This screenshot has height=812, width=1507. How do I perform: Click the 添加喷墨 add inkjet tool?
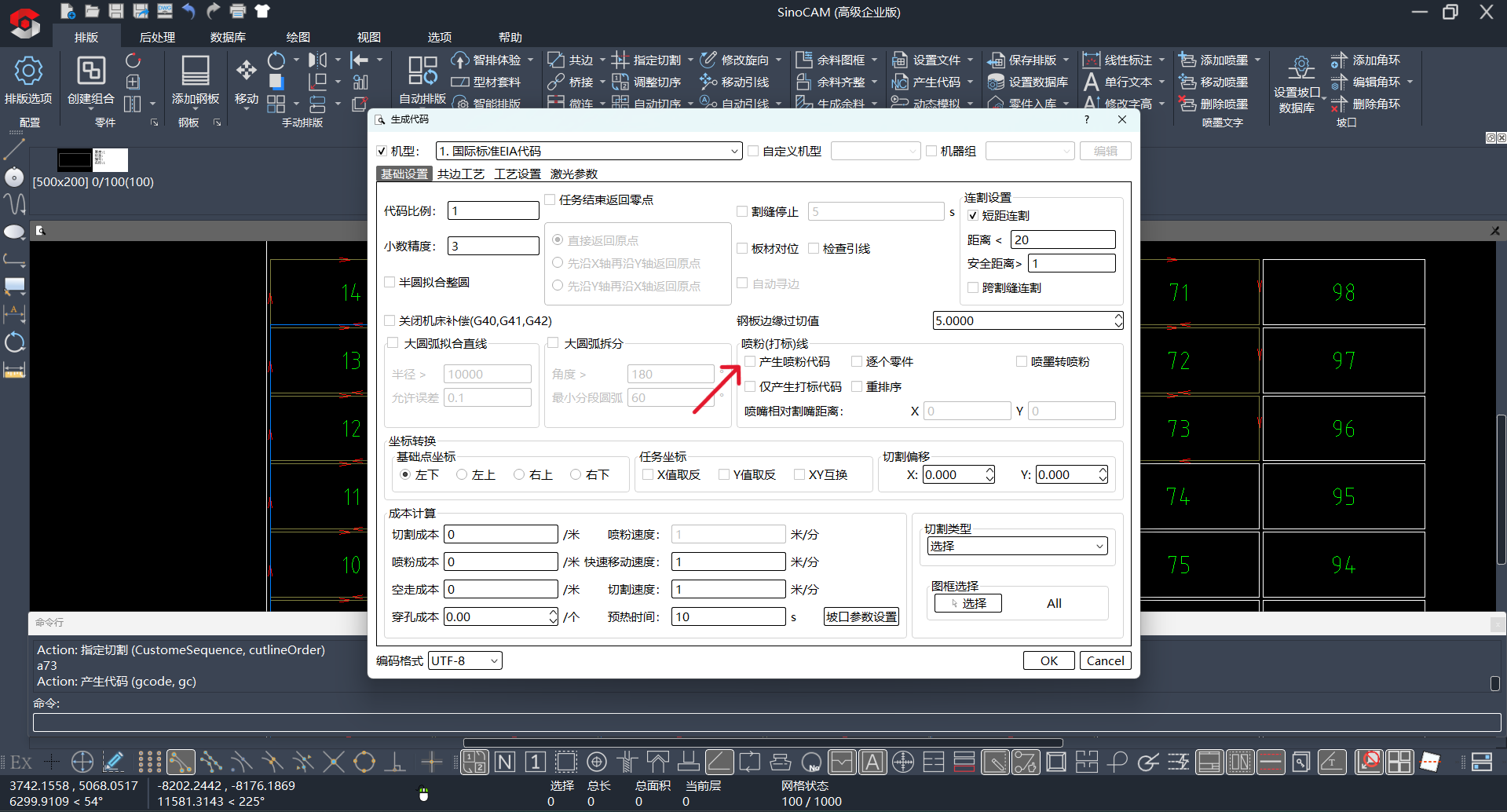[x=1214, y=60]
